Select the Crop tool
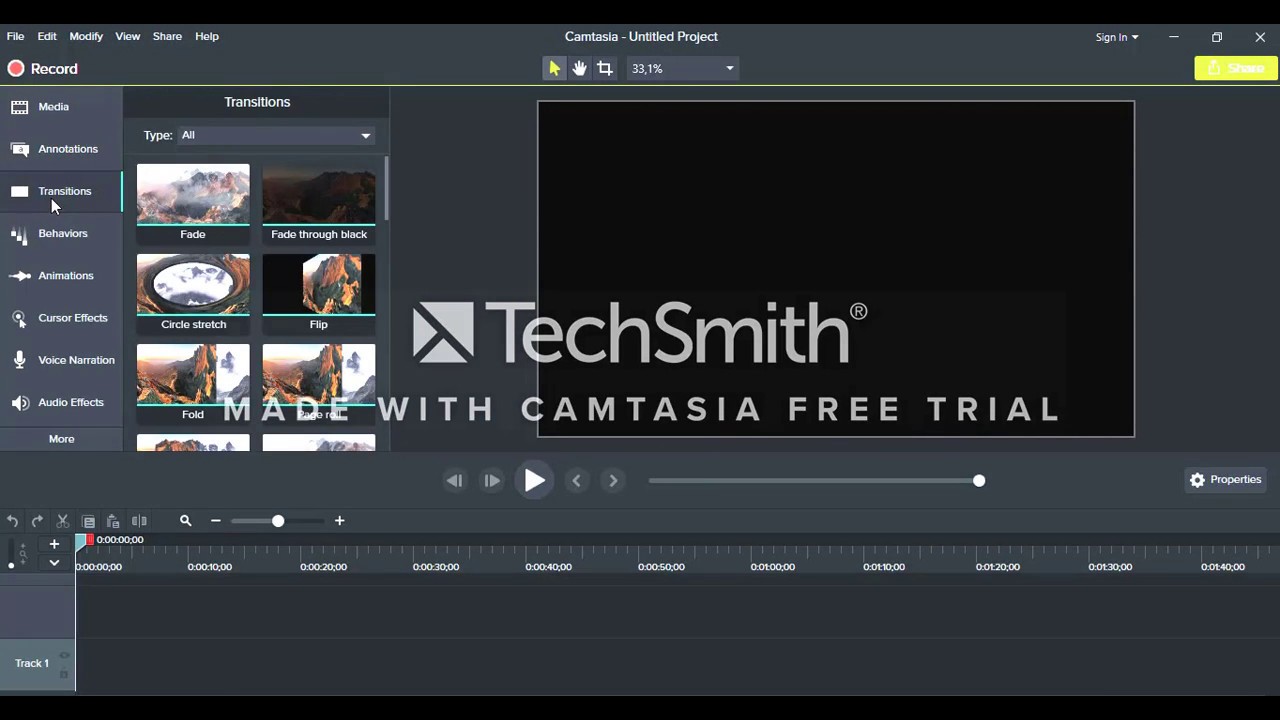 pyautogui.click(x=605, y=68)
